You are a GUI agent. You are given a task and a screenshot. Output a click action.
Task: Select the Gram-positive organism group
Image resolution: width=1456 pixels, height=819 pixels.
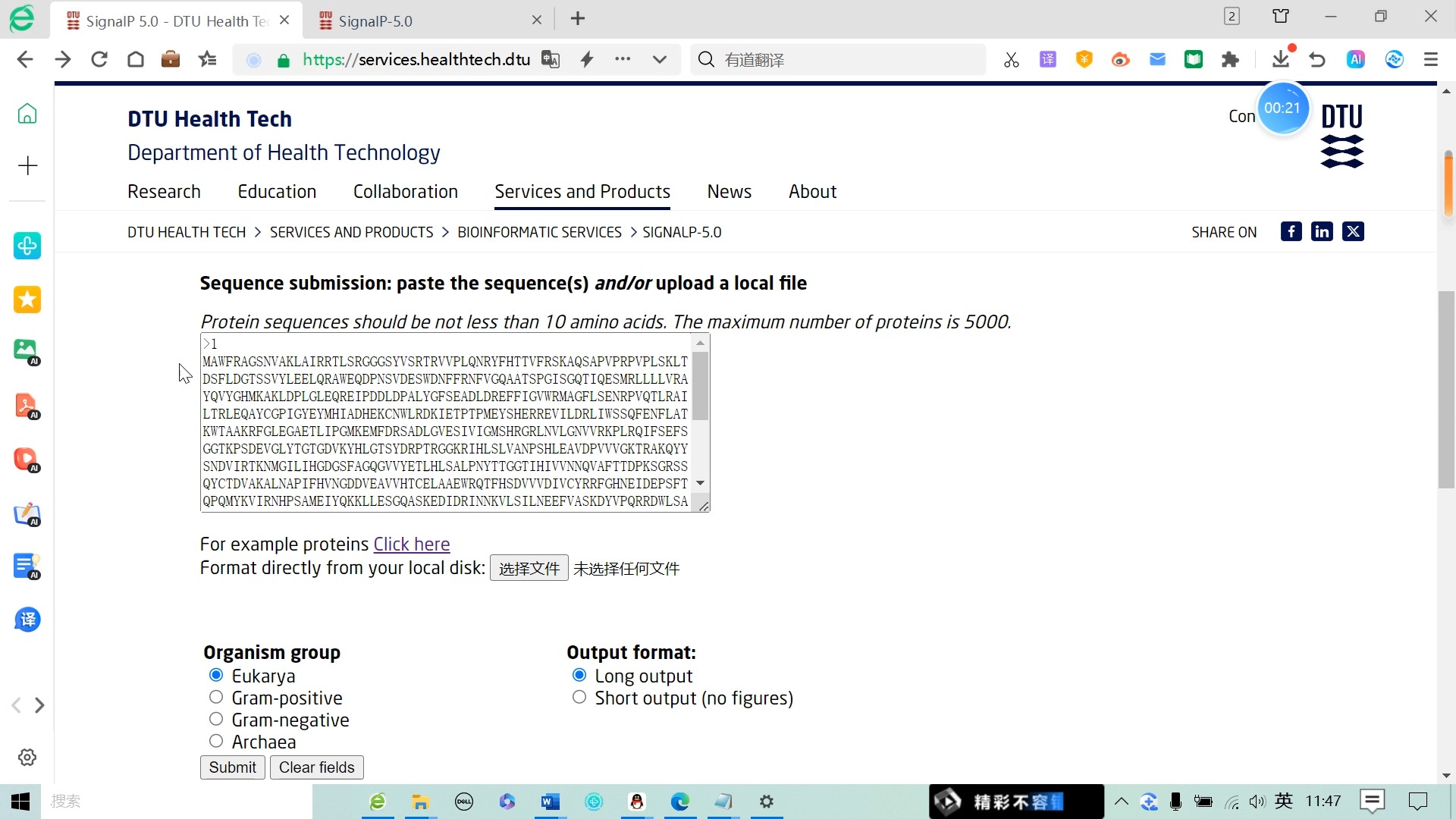216,697
